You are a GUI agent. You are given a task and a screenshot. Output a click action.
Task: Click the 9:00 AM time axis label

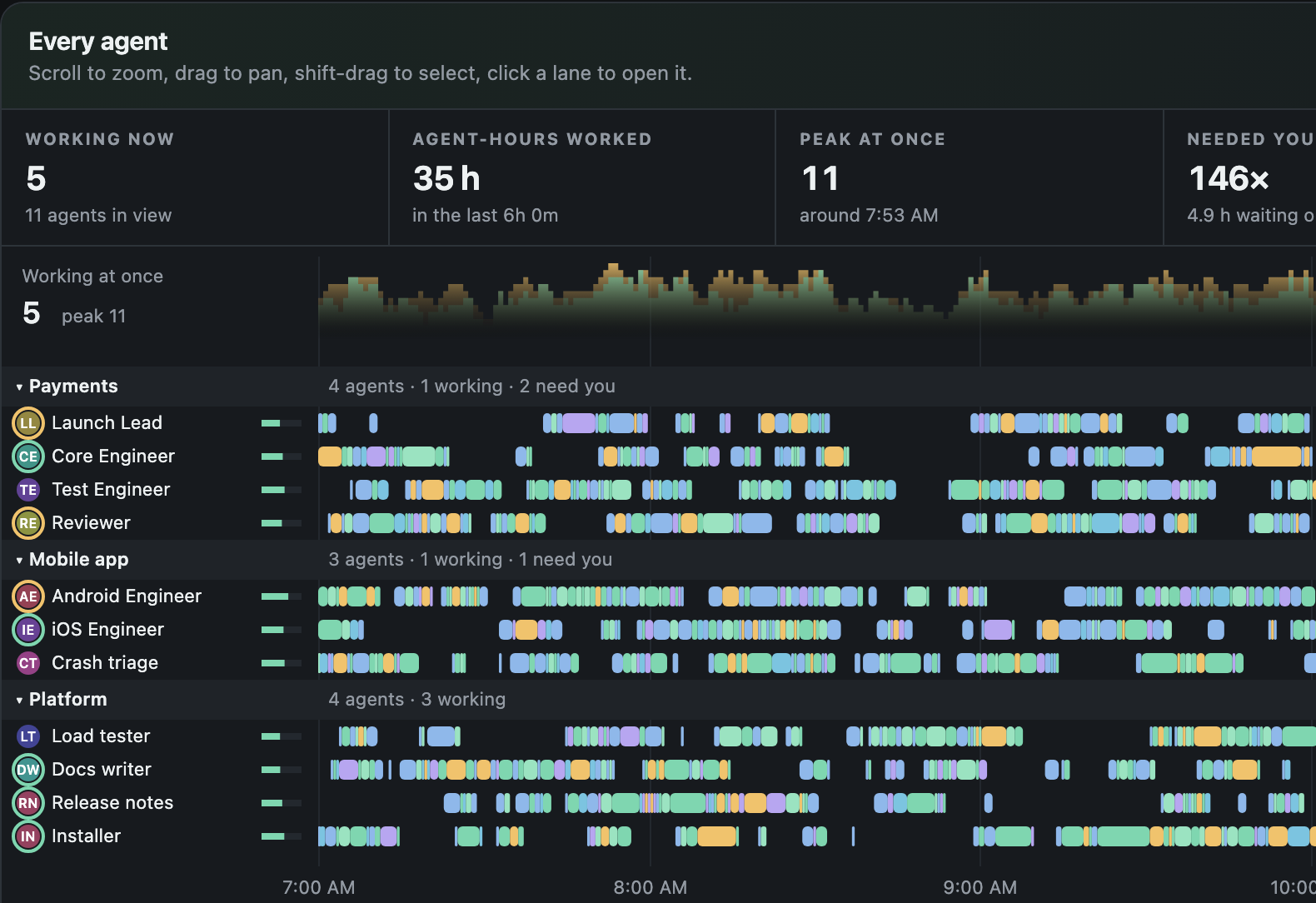[x=980, y=888]
